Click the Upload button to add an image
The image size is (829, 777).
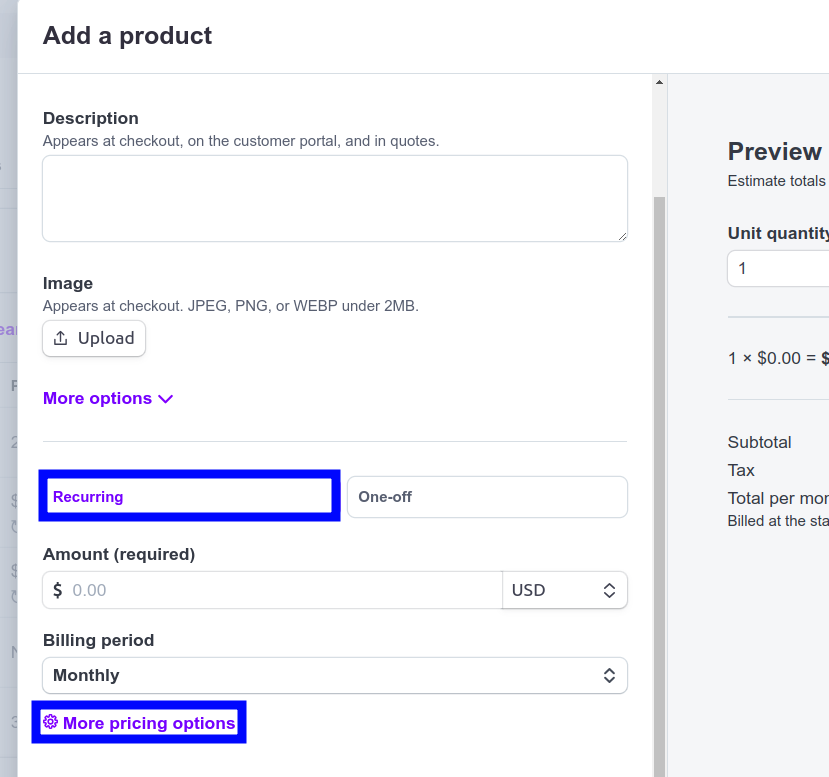pyautogui.click(x=93, y=338)
